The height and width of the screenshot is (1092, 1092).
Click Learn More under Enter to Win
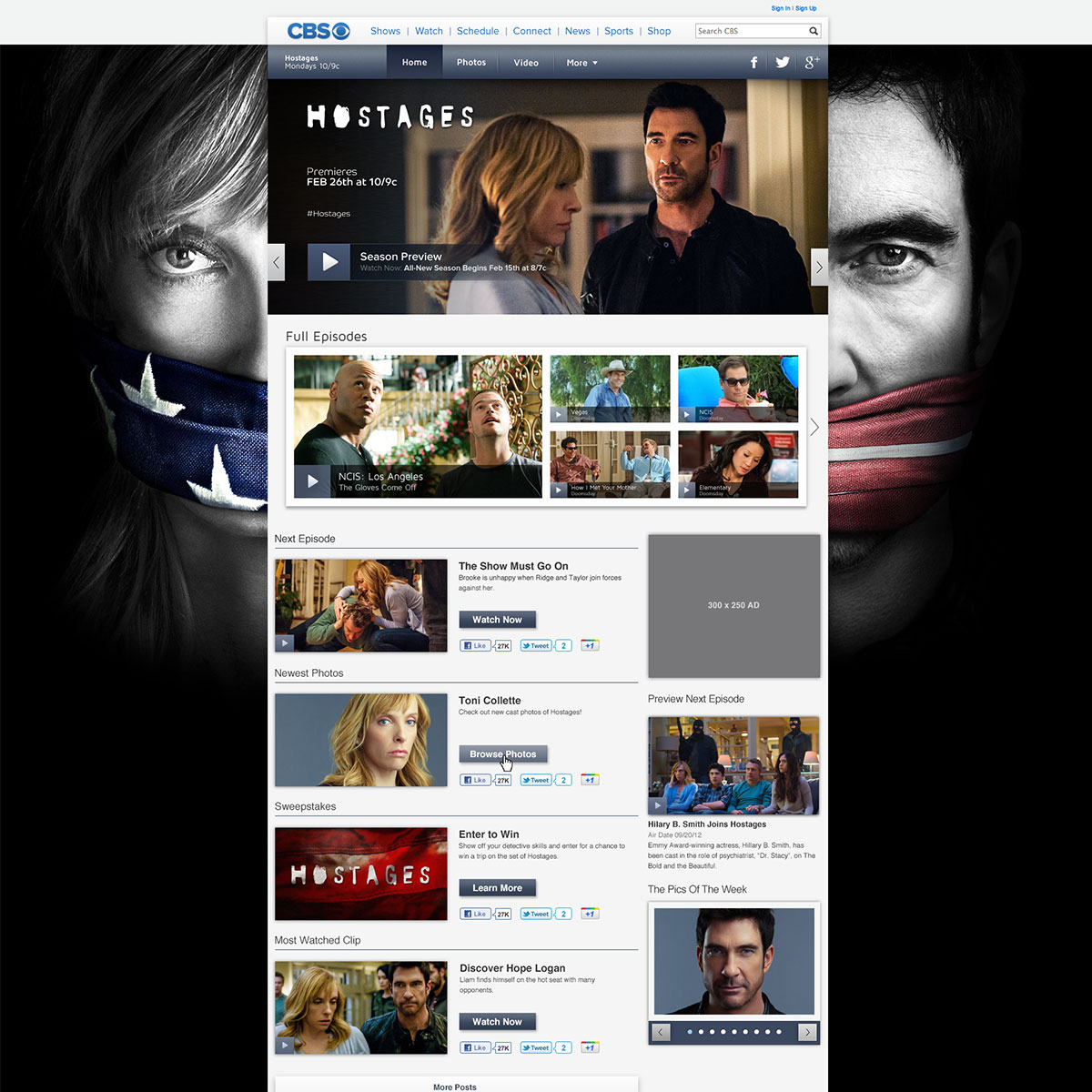[x=497, y=888]
